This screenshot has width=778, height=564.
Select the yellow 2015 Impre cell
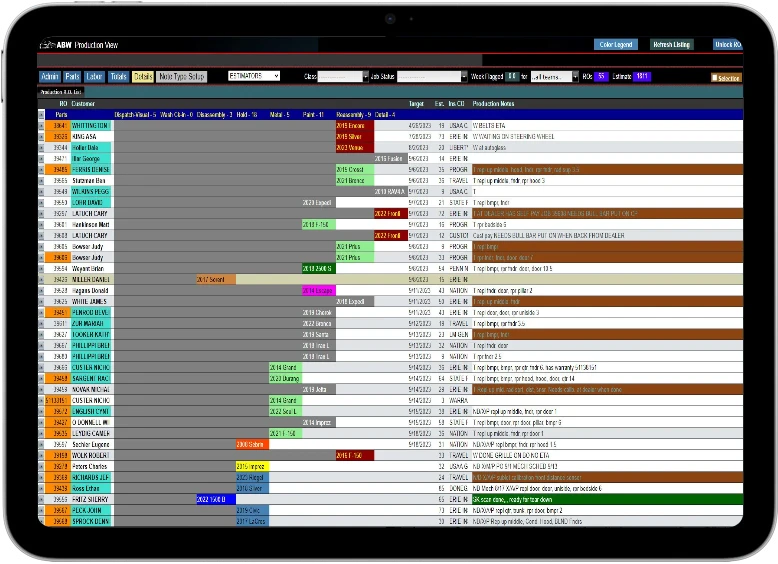(252, 466)
